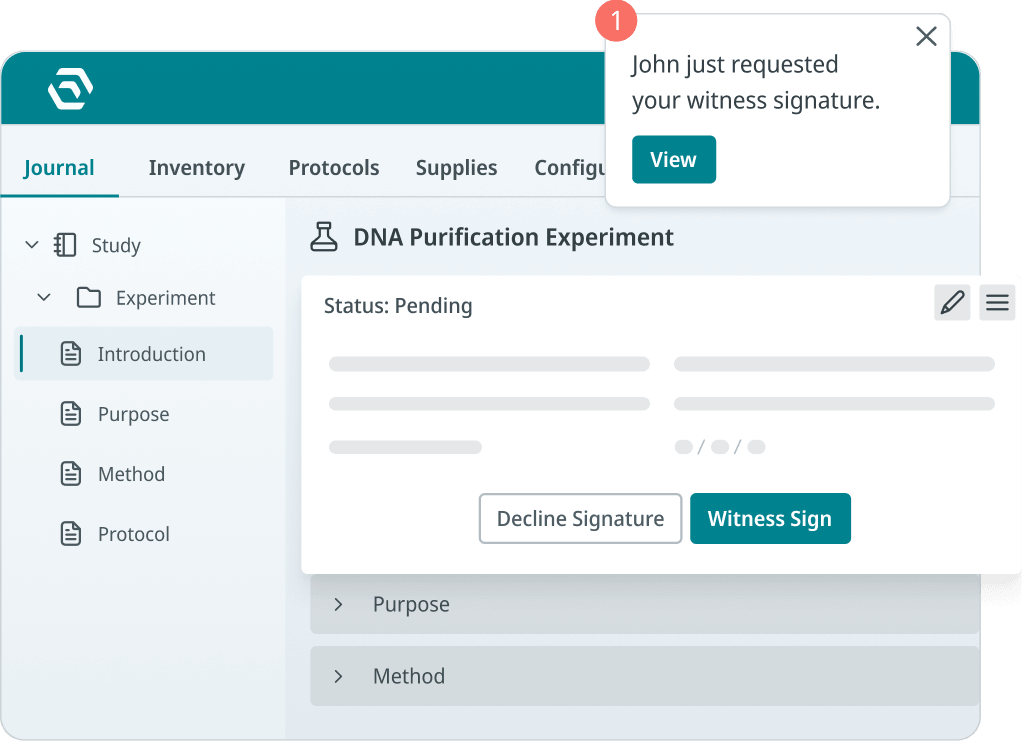Viewport: 1022px width, 741px height.
Task: Click the Method collapsed section label
Action: tap(409, 676)
